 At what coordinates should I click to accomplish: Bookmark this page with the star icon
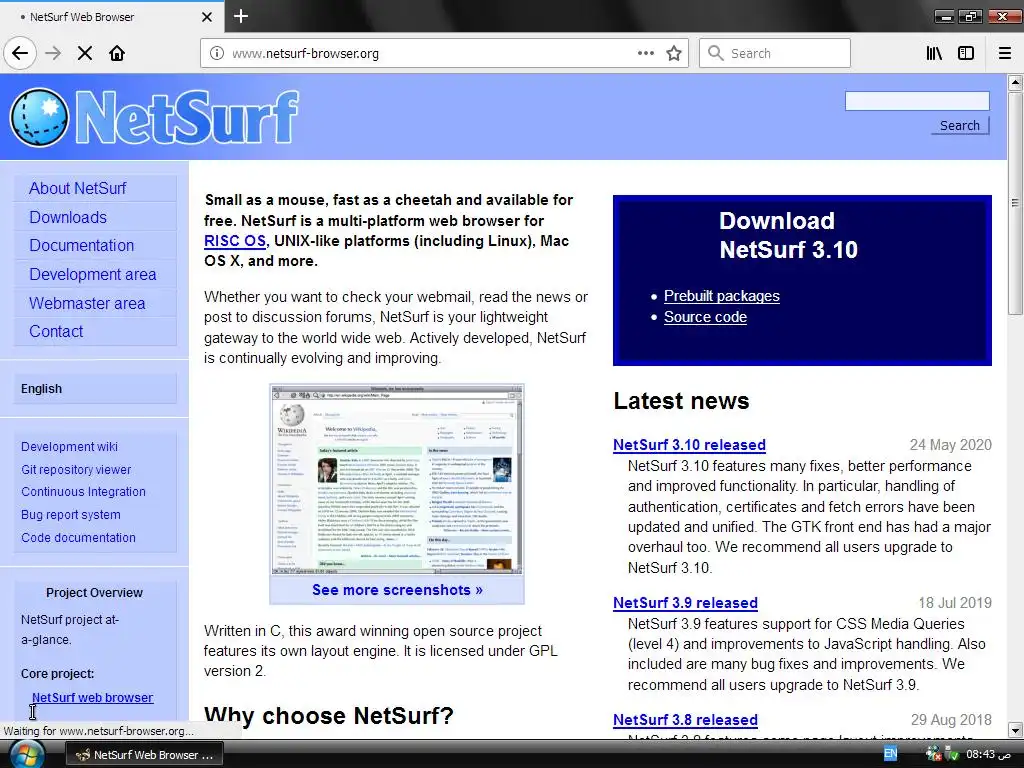coord(674,53)
